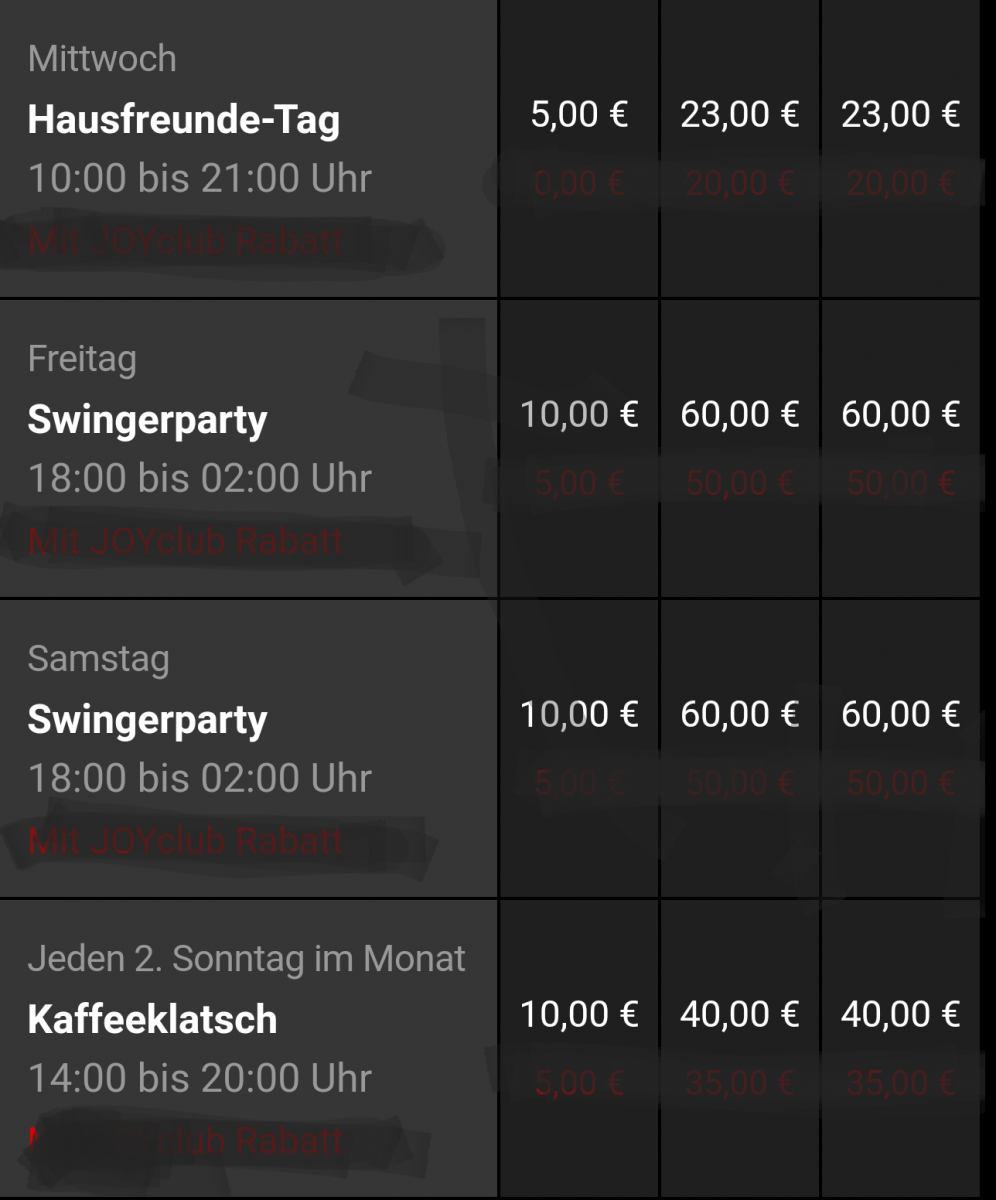Open the Freitag Swingerparty title

tap(147, 420)
